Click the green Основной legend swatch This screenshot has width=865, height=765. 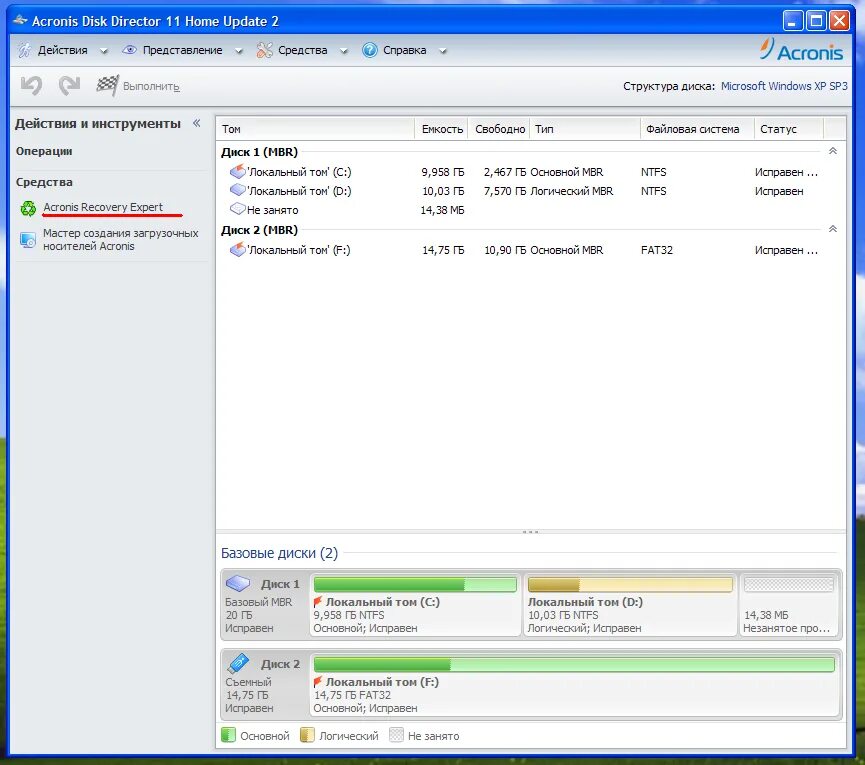click(228, 735)
